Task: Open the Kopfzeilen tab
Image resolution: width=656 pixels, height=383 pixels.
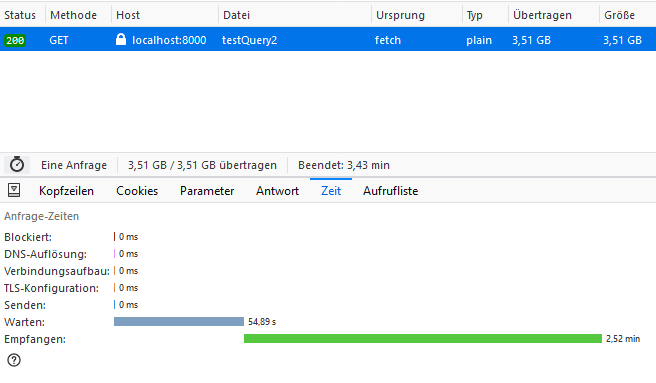Action: (66, 191)
